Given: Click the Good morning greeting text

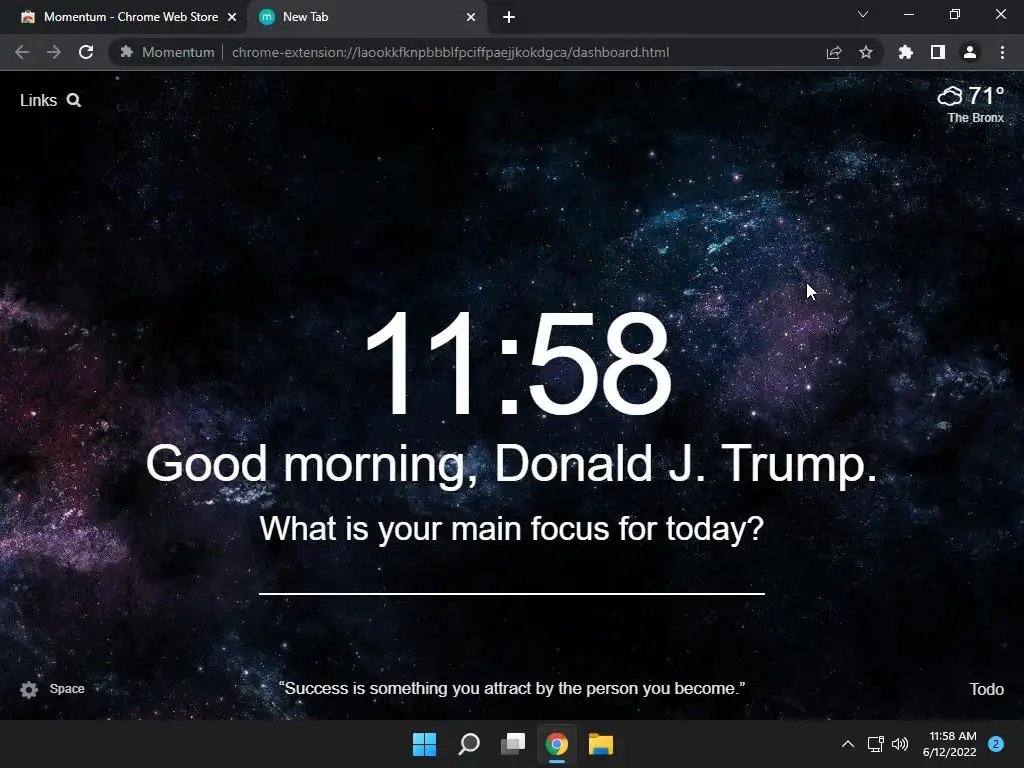Looking at the screenshot, I should (x=511, y=464).
